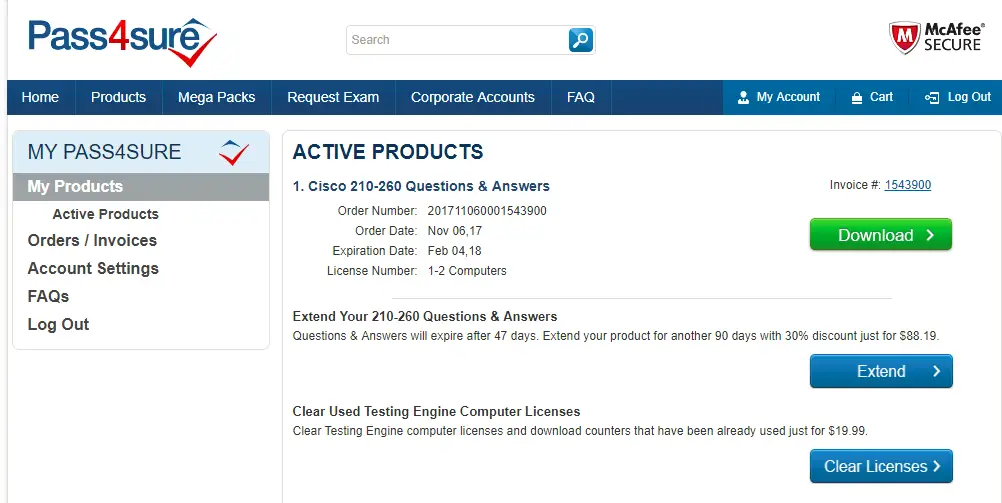Open Account Settings in the sidebar
The width and height of the screenshot is (1002, 503).
tap(93, 268)
